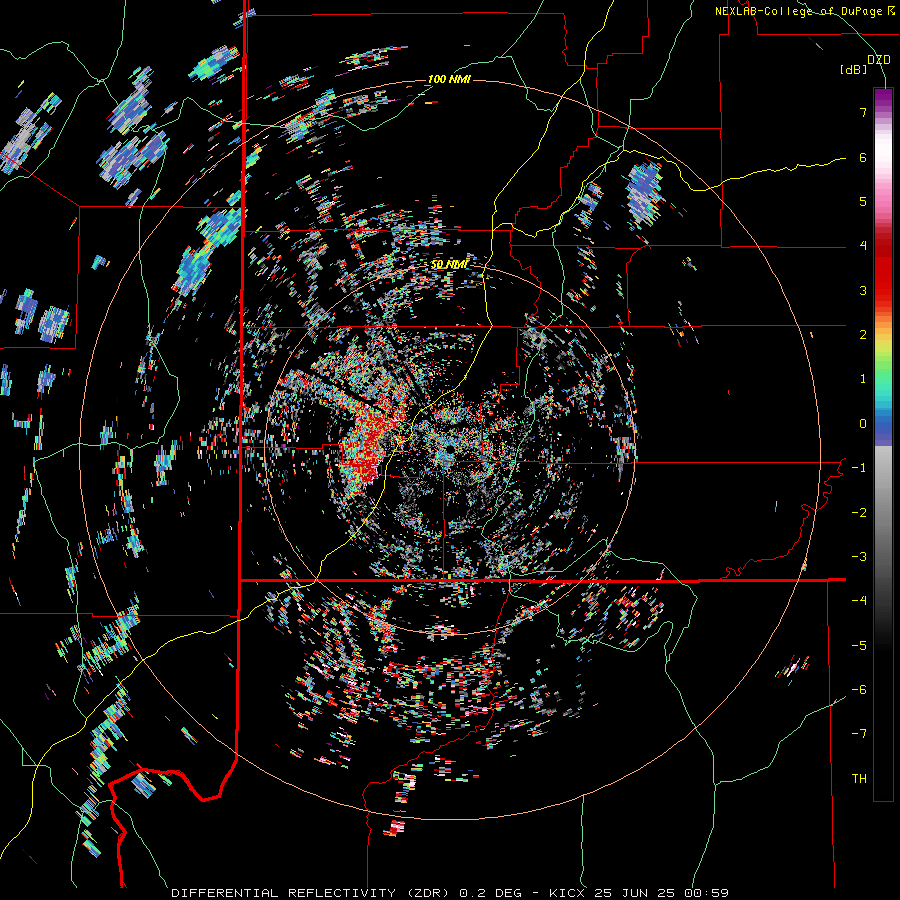Click the 00:59 timestamp
Viewport: 900px width, 900px height.
(x=706, y=893)
